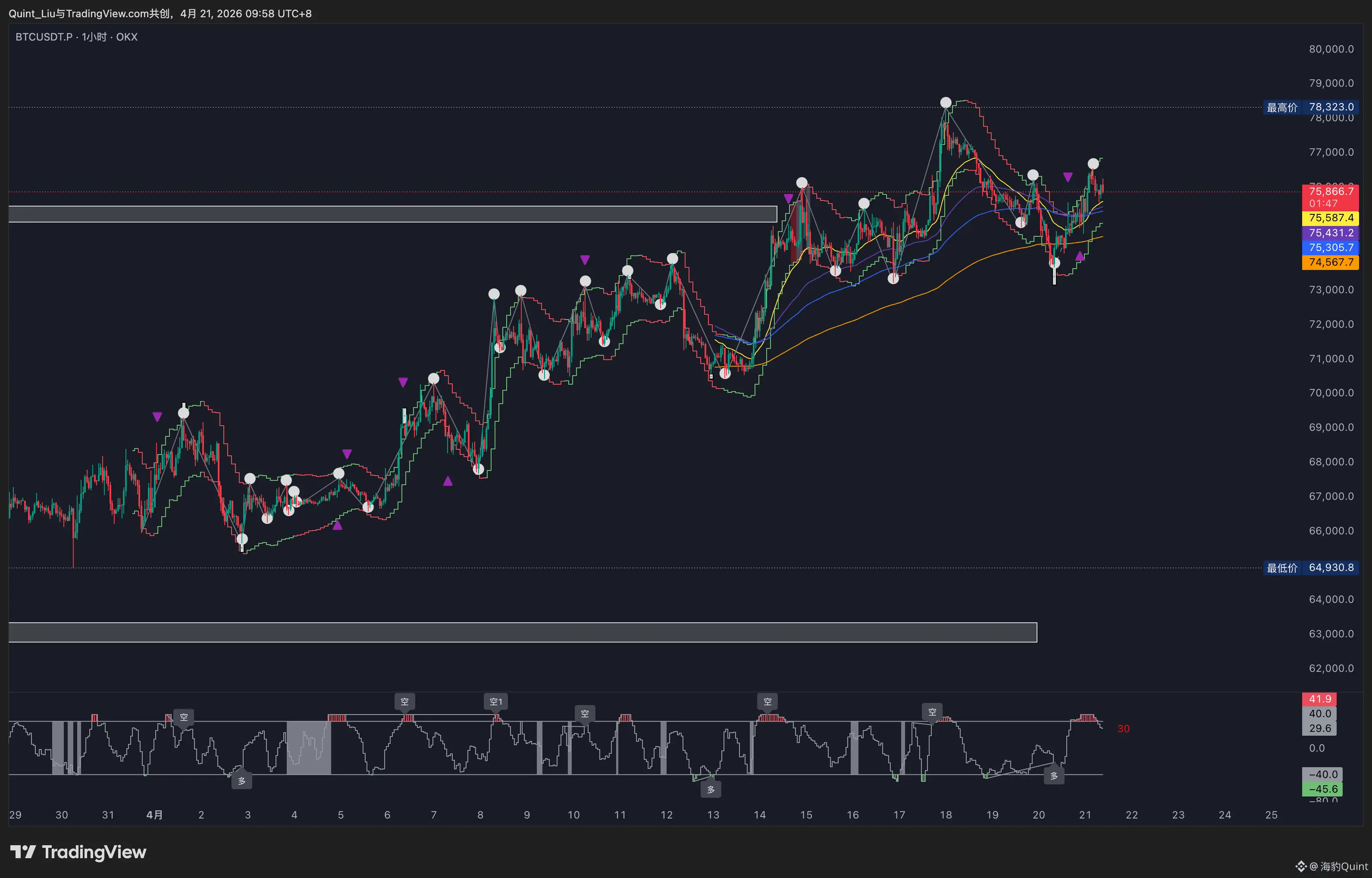Click the white pivot circle at the 78,323 peak

point(946,103)
